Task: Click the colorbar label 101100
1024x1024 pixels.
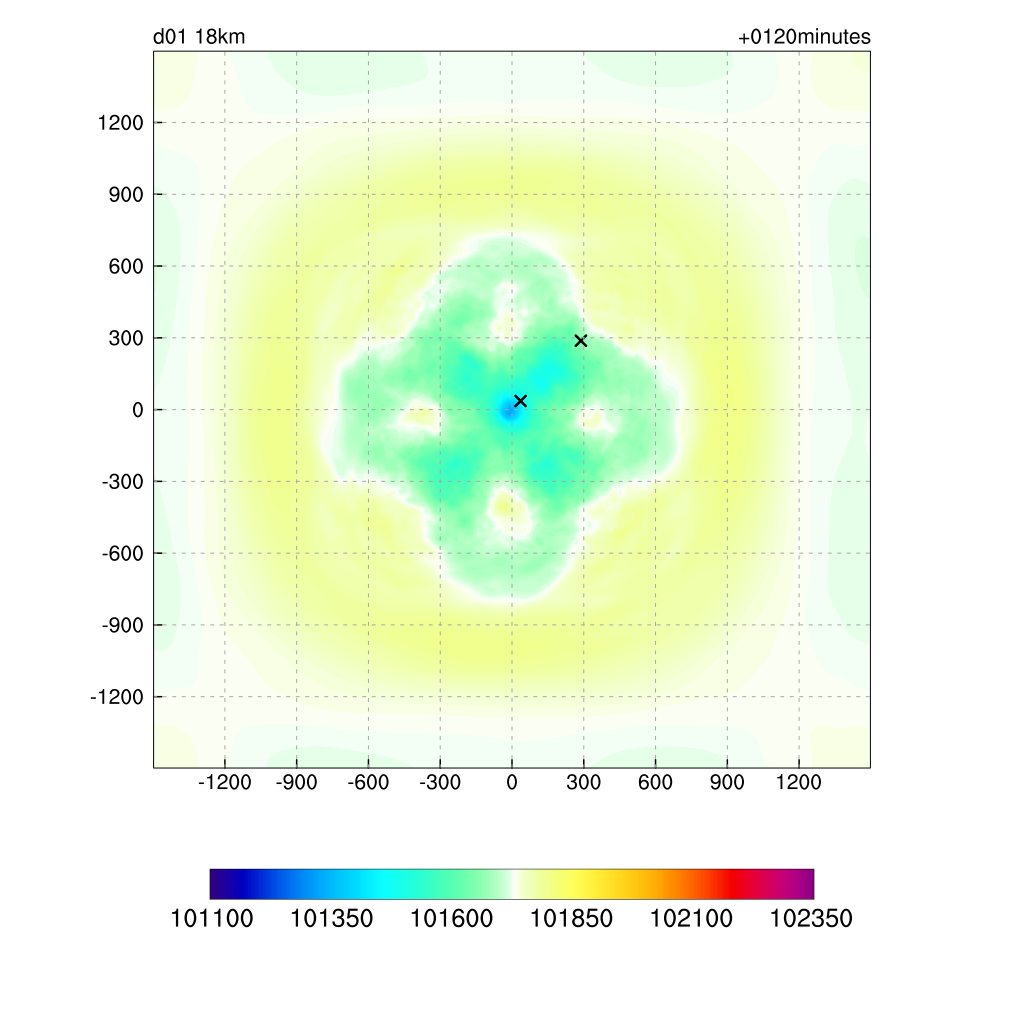Action: 212,919
